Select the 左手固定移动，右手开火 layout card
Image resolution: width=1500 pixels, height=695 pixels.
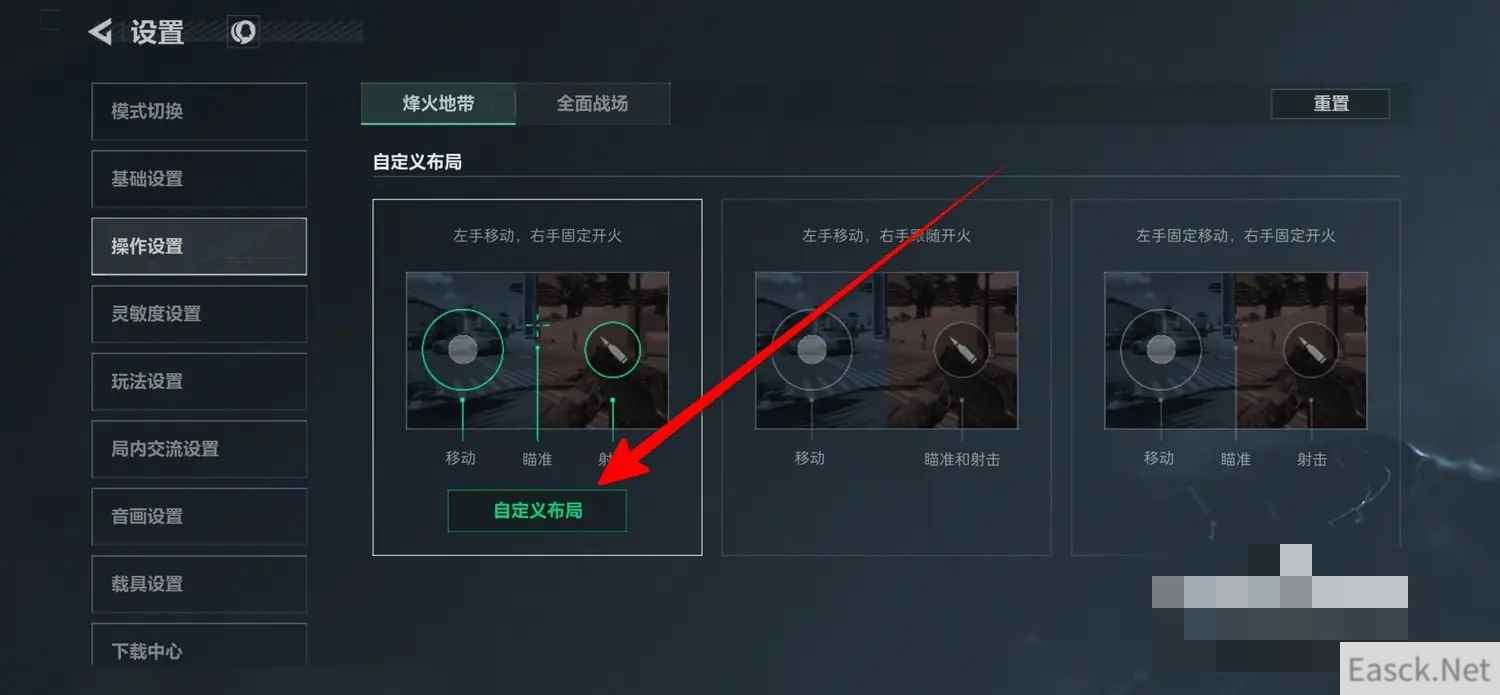click(x=1235, y=377)
